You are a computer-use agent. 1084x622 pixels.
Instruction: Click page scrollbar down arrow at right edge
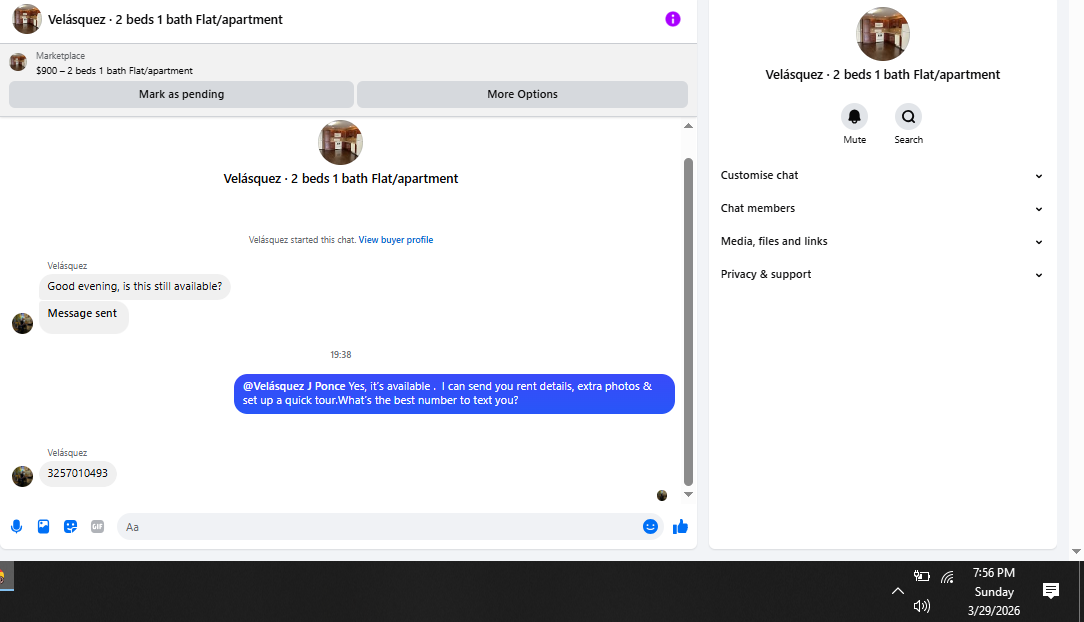1076,552
